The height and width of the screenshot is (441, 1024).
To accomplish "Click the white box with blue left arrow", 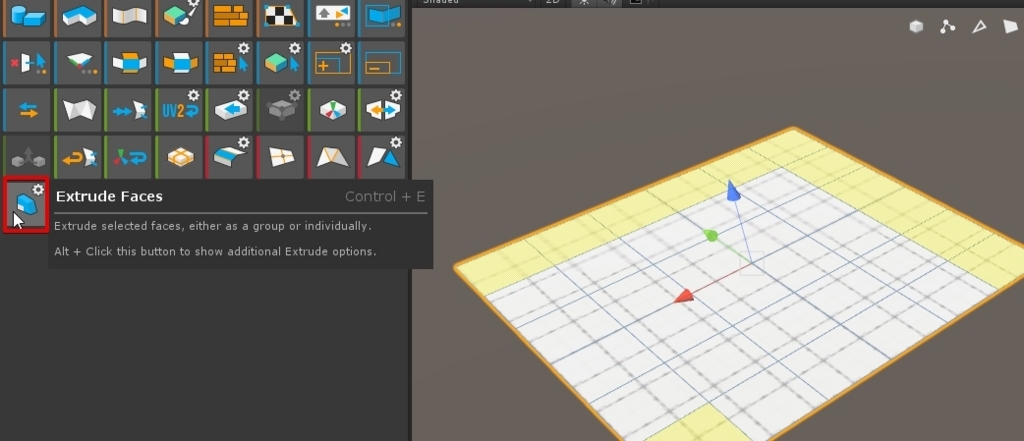I will pos(231,110).
